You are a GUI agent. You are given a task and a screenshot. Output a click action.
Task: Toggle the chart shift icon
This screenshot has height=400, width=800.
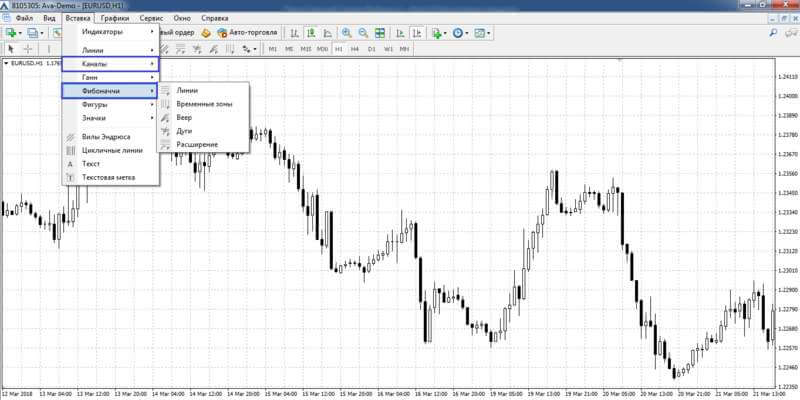click(x=417, y=33)
